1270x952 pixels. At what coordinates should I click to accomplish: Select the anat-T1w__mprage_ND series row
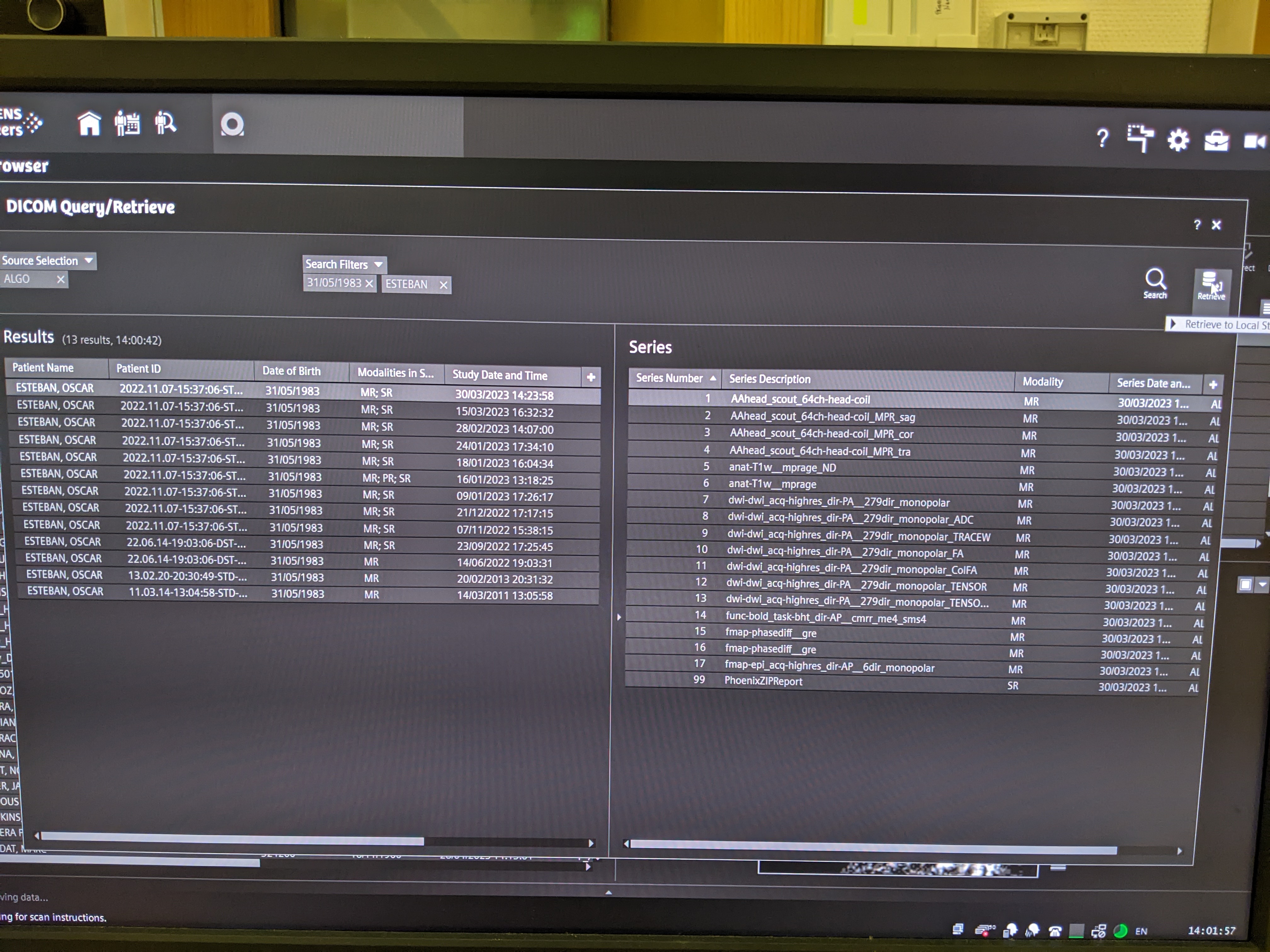pos(781,468)
